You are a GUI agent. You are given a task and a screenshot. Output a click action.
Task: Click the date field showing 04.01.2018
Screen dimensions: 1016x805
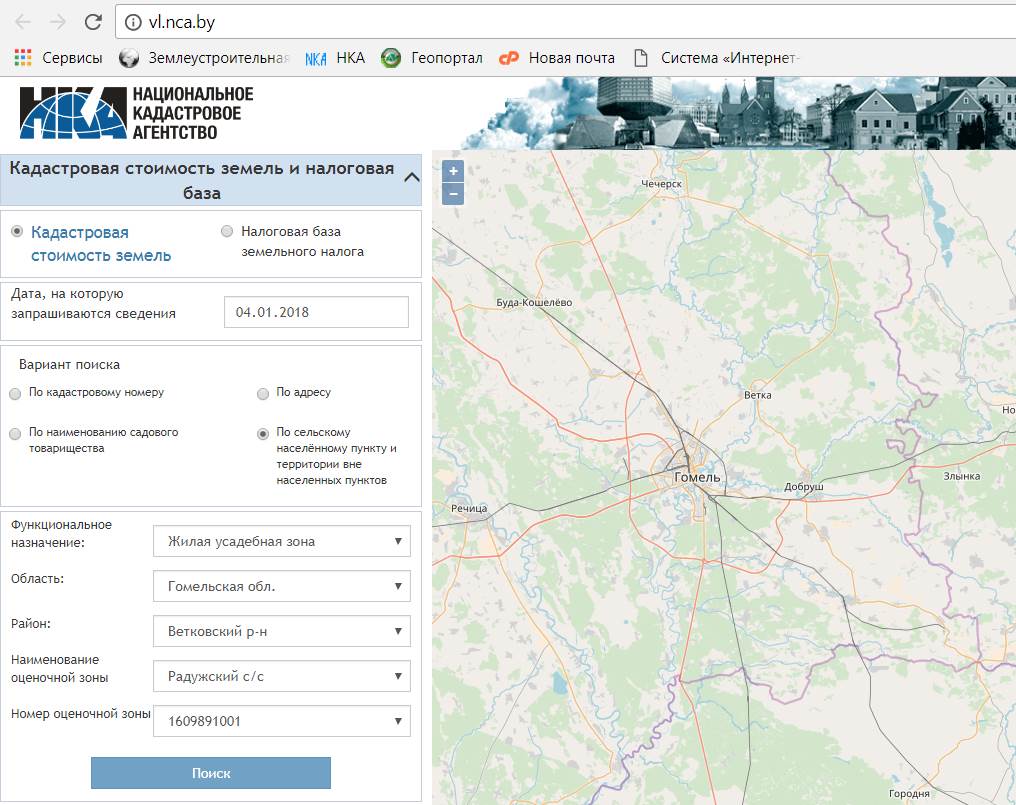pos(316,312)
